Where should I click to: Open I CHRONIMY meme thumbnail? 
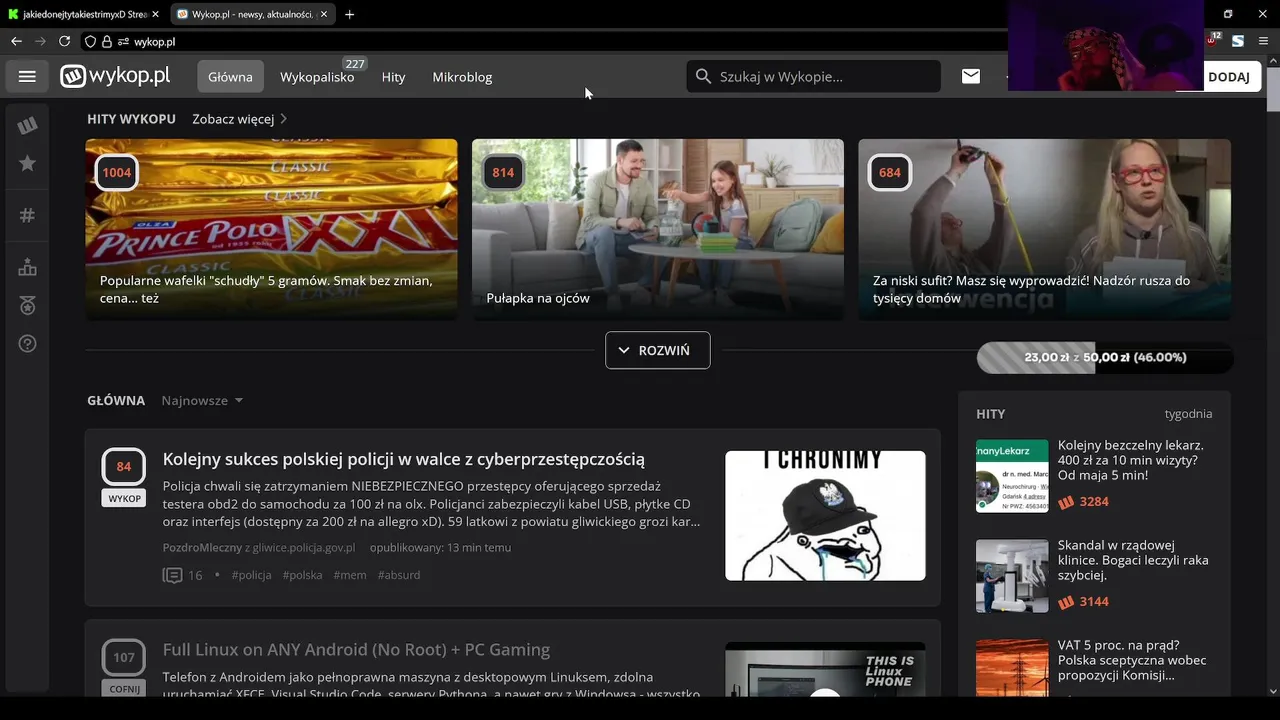(825, 515)
